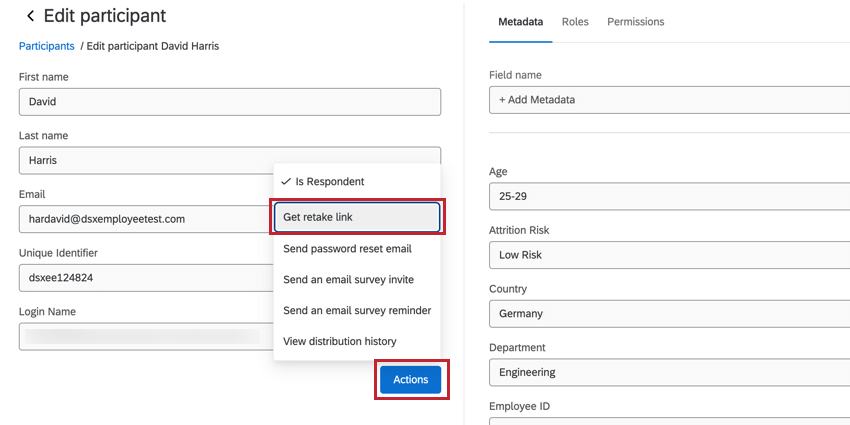
Task: Edit the Age metadata field
Action: 669,196
